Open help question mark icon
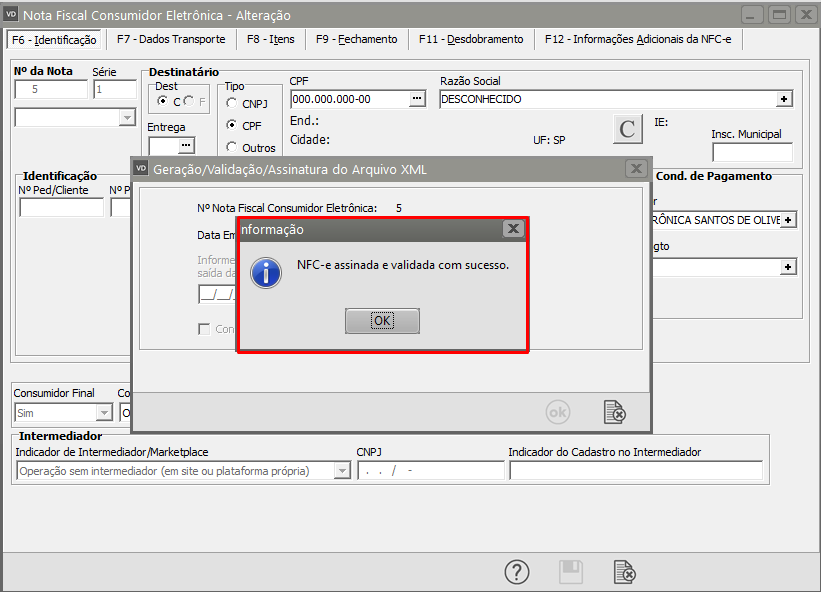Image resolution: width=821 pixels, height=592 pixels. coord(517,572)
